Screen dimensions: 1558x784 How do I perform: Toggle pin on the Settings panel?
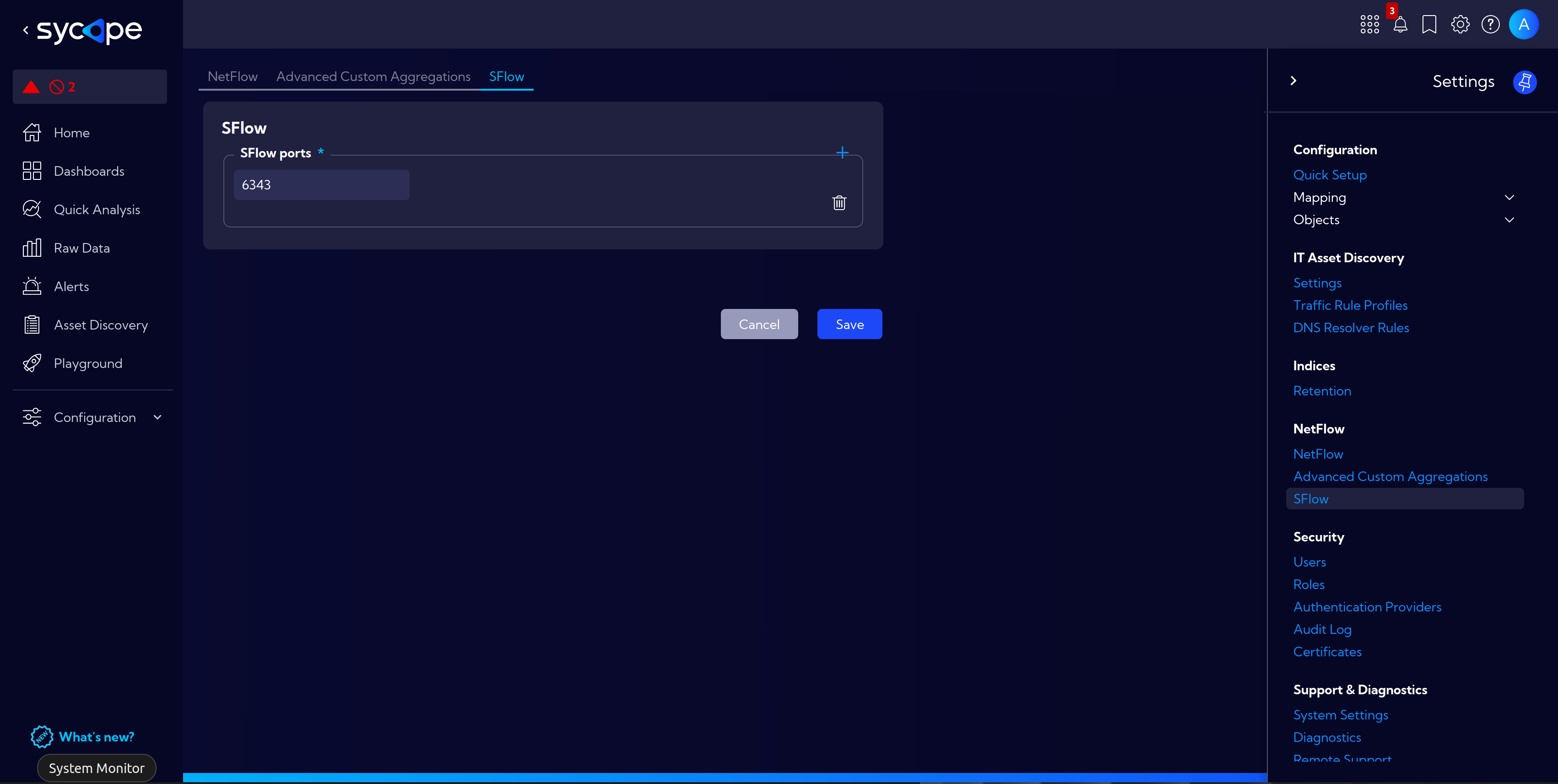(1524, 81)
